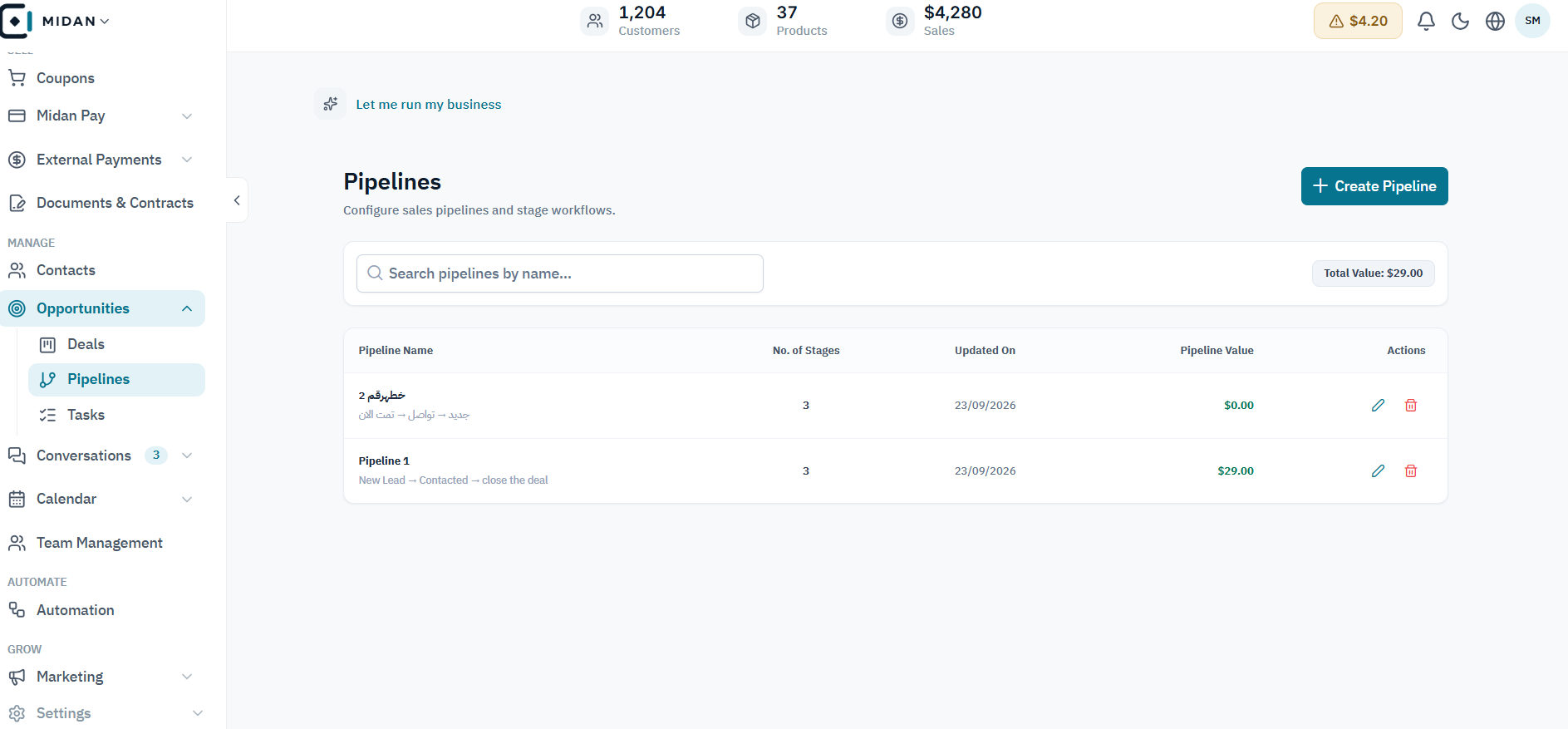The image size is (1568, 729).
Task: Expand the External Payments submenu
Action: (x=187, y=160)
